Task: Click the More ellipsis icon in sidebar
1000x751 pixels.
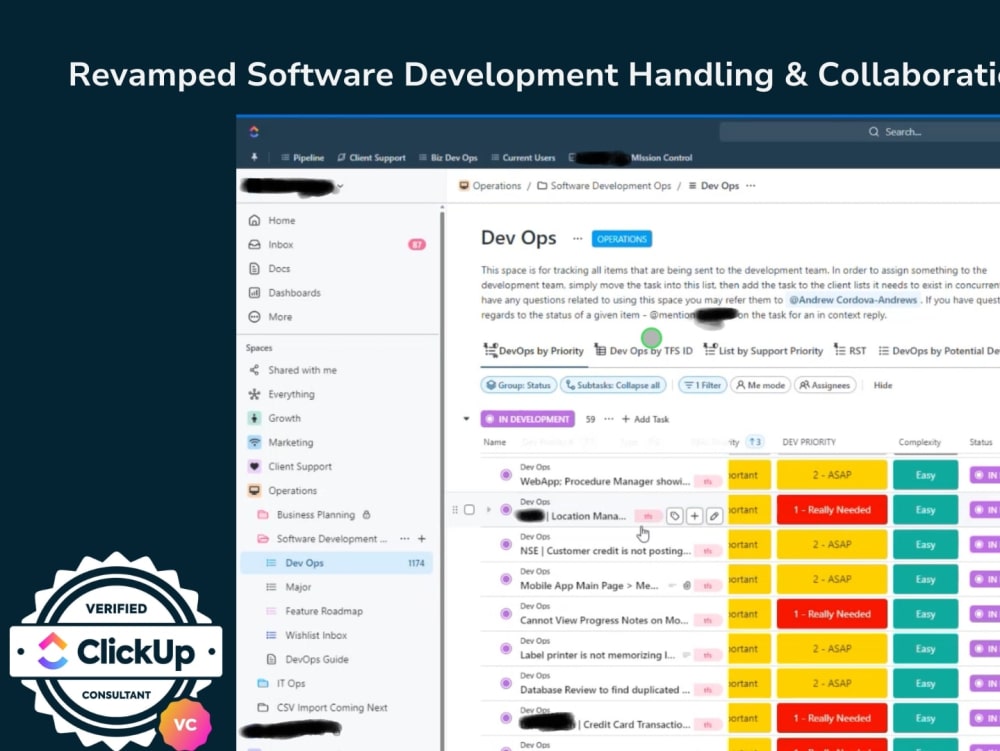Action: pos(254,317)
